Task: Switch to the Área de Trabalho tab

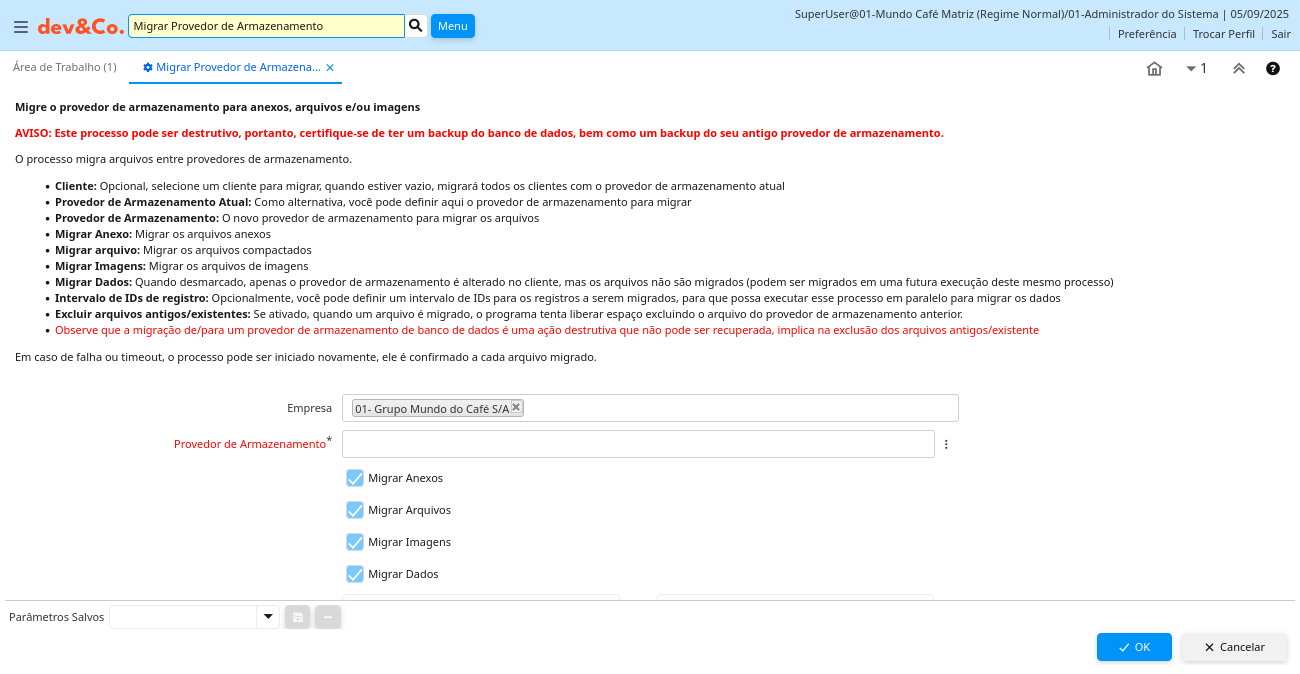Action: (x=65, y=67)
